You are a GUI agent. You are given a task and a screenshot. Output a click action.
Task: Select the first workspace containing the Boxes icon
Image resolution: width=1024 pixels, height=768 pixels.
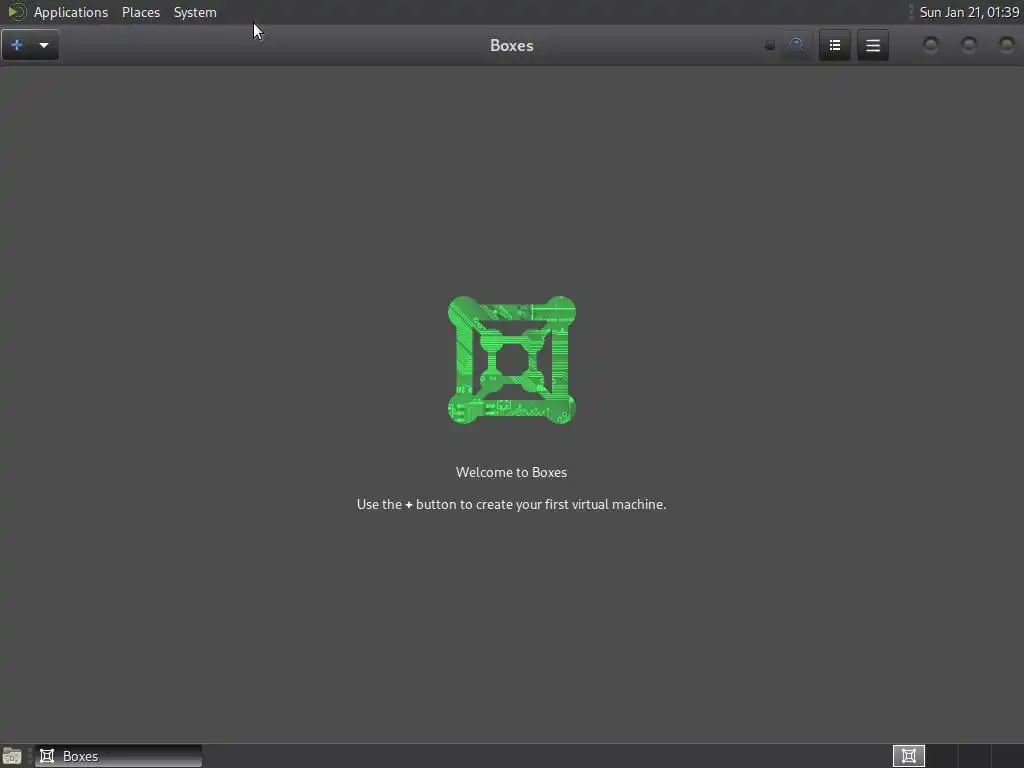(909, 756)
